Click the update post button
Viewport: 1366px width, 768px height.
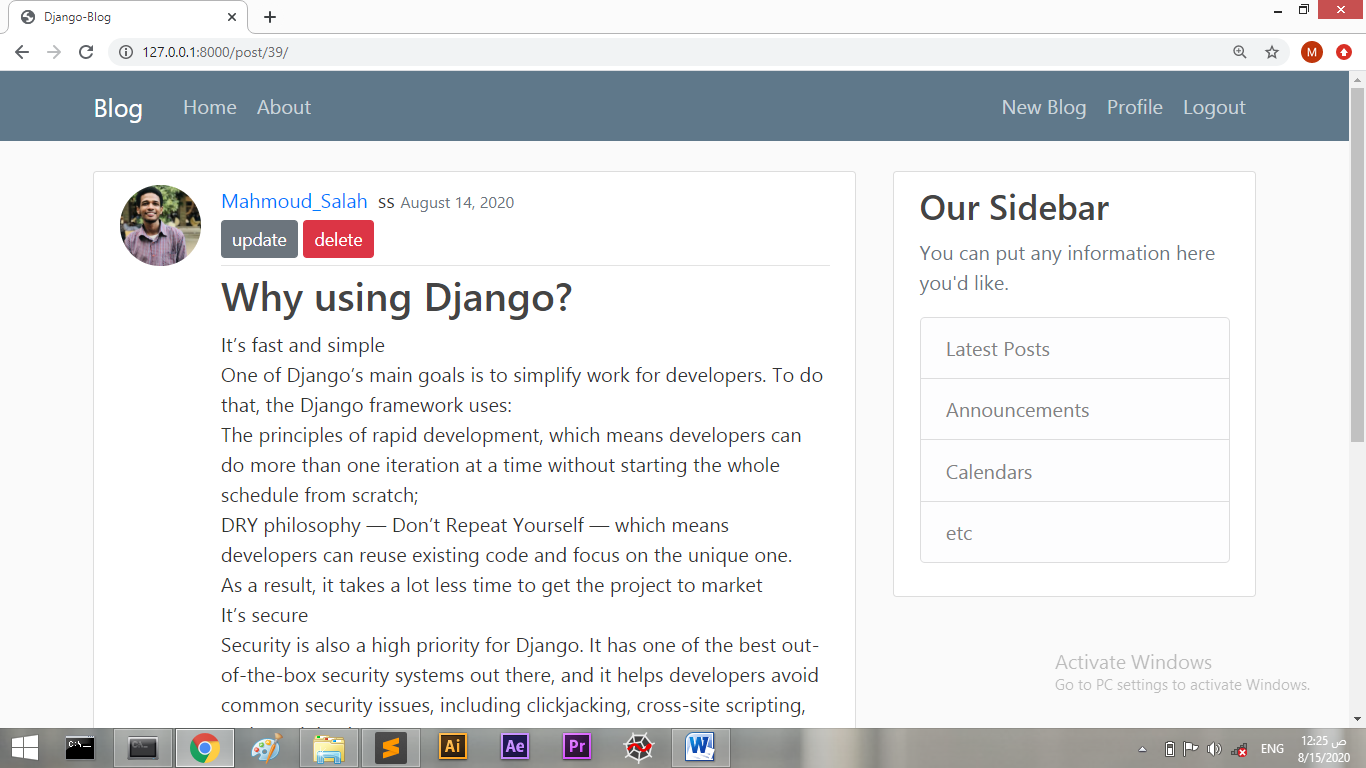pos(259,239)
